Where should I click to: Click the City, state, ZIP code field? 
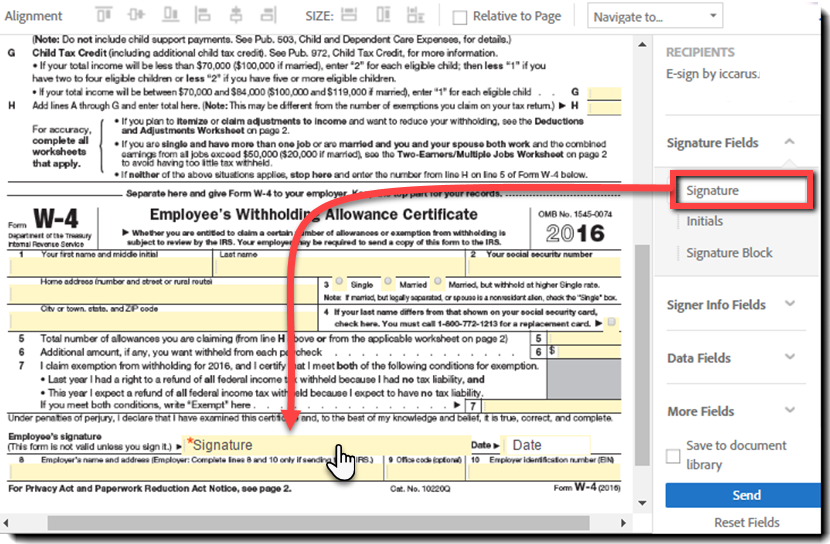(x=162, y=321)
